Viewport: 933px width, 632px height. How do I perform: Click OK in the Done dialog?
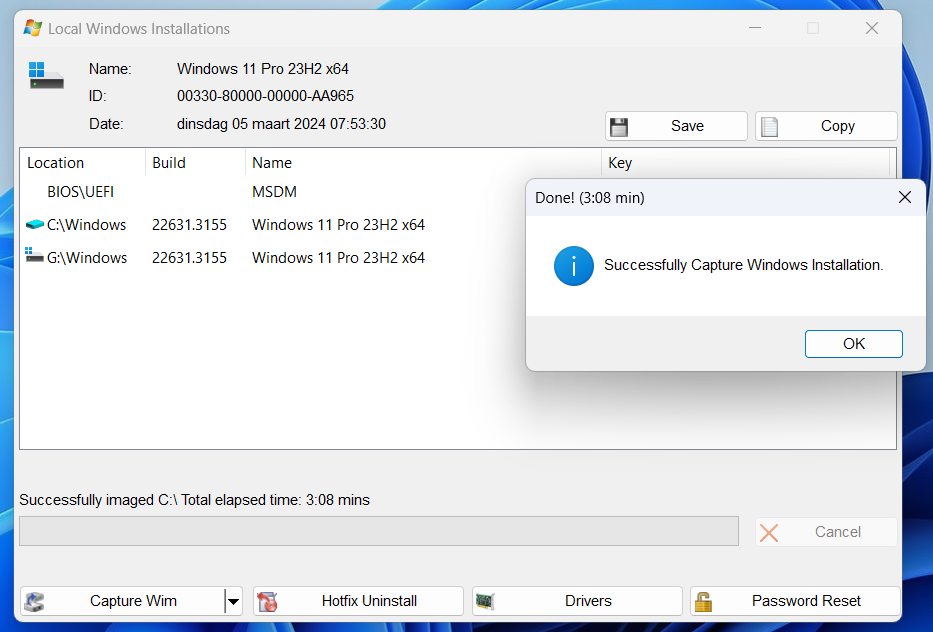point(853,344)
